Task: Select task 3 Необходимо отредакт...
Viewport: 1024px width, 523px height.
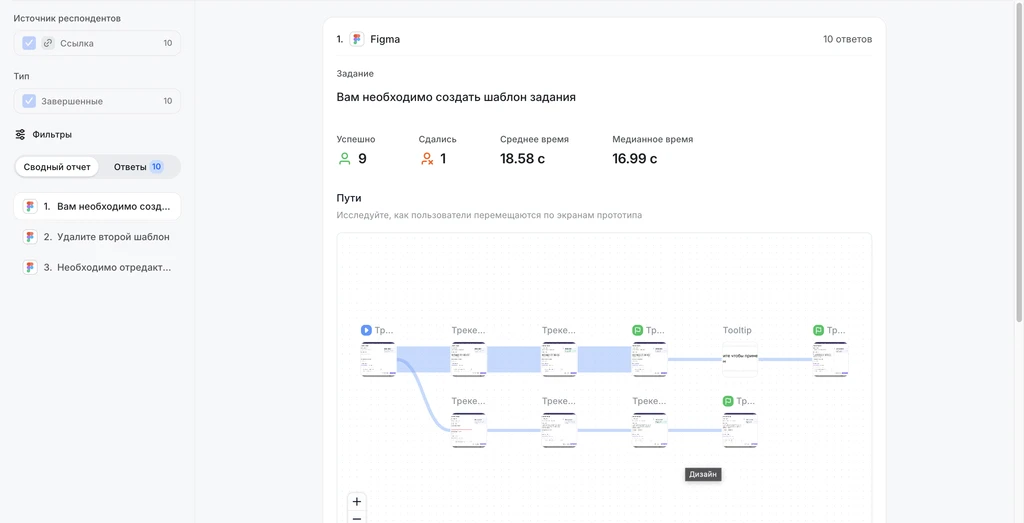Action: click(97, 267)
